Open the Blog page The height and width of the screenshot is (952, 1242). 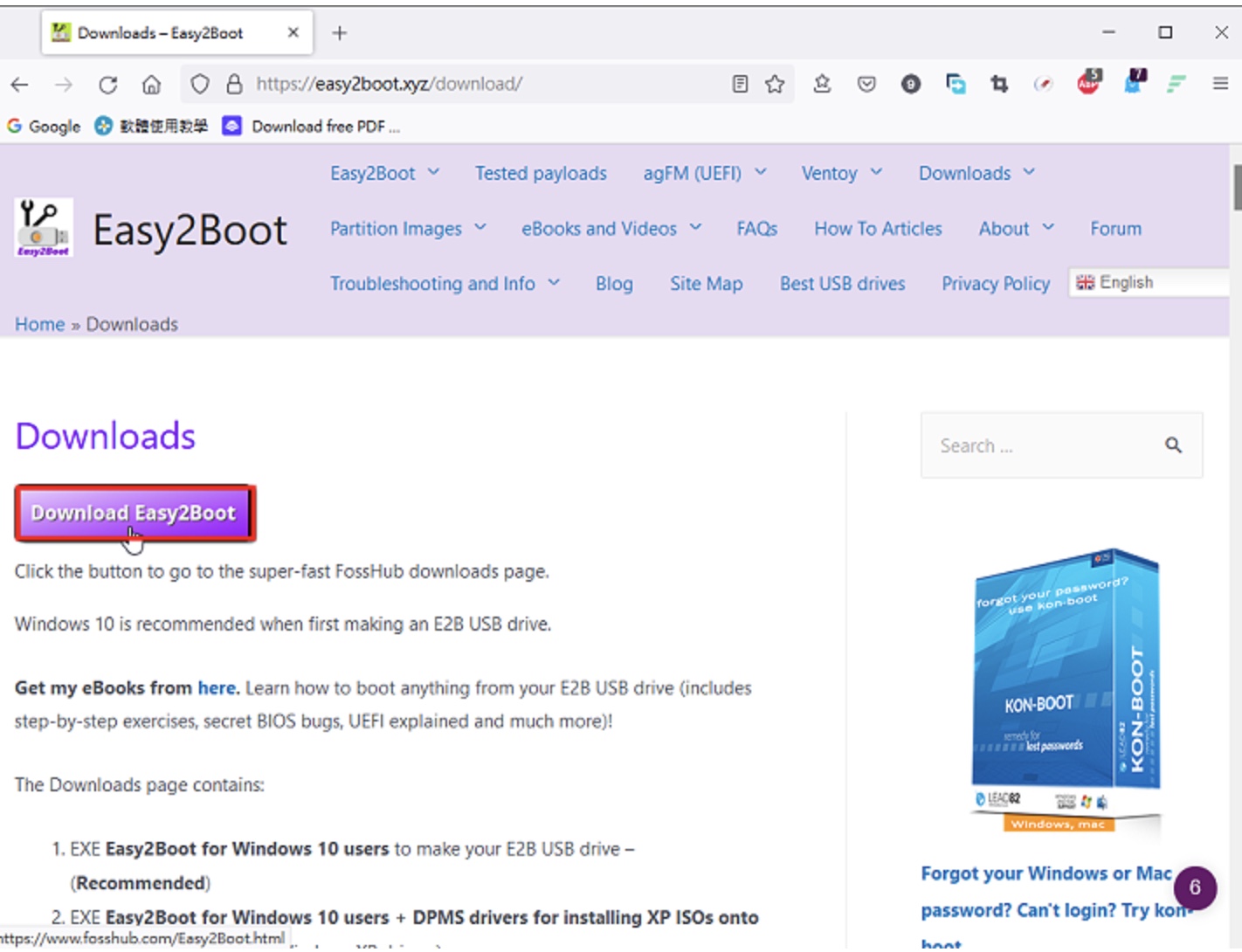click(614, 284)
